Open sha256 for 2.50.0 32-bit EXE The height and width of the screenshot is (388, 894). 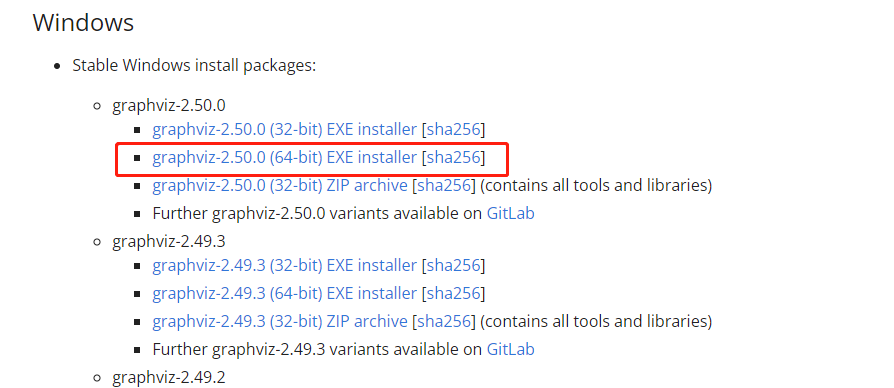tap(454, 129)
